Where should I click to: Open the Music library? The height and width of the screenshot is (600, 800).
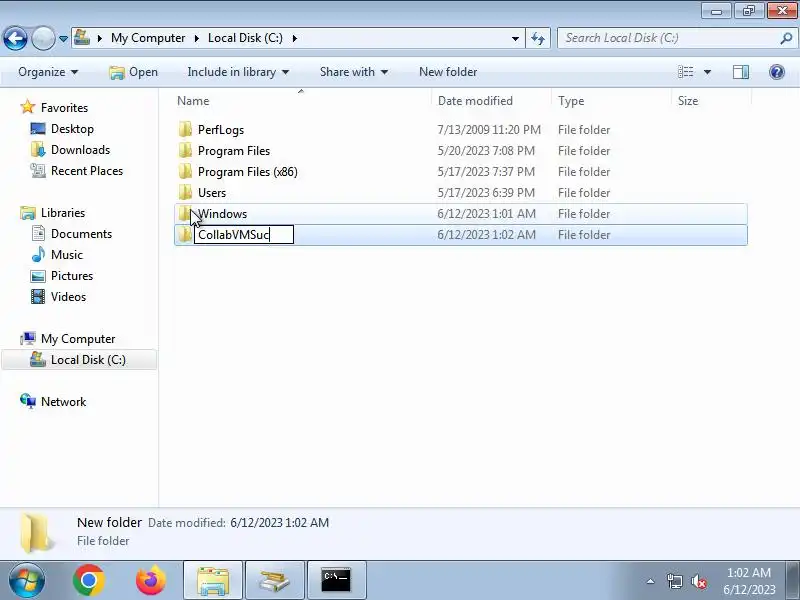(66, 254)
